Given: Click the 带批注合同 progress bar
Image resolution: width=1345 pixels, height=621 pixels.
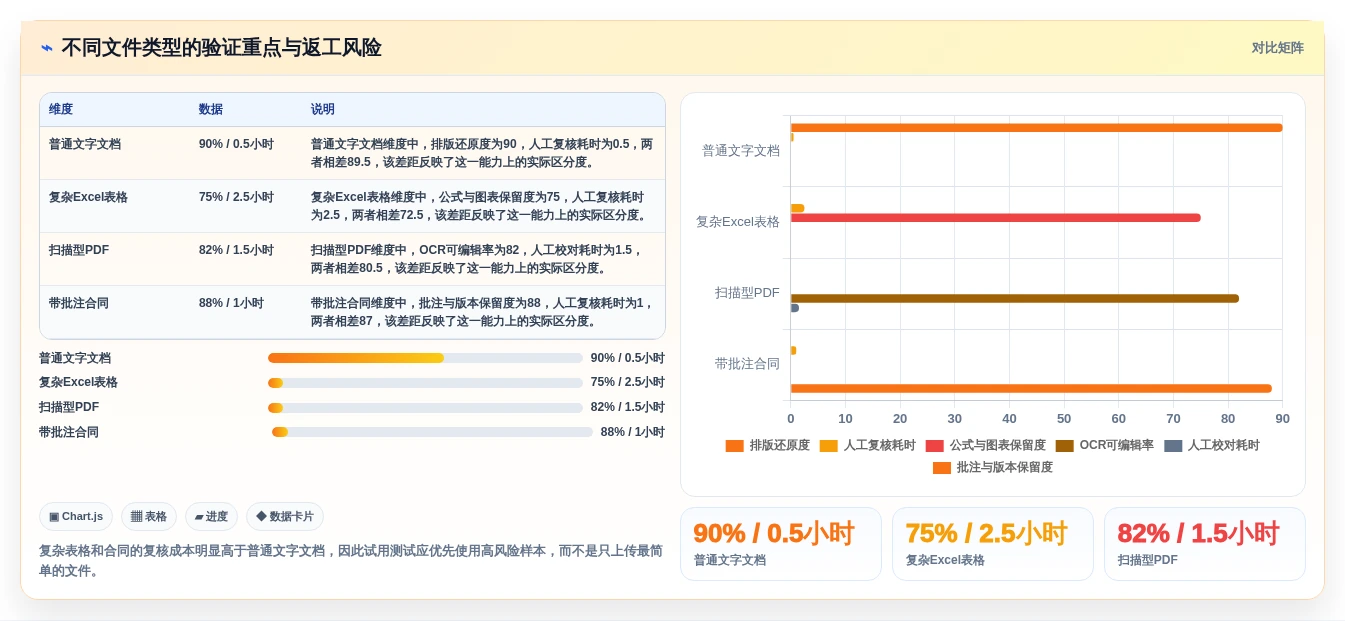Looking at the screenshot, I should click(x=432, y=432).
